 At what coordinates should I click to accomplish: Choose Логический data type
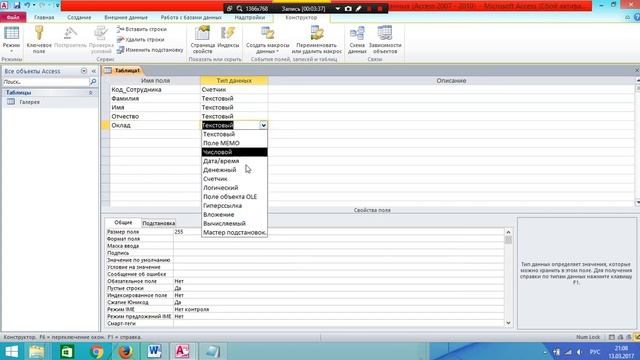[x=234, y=188]
